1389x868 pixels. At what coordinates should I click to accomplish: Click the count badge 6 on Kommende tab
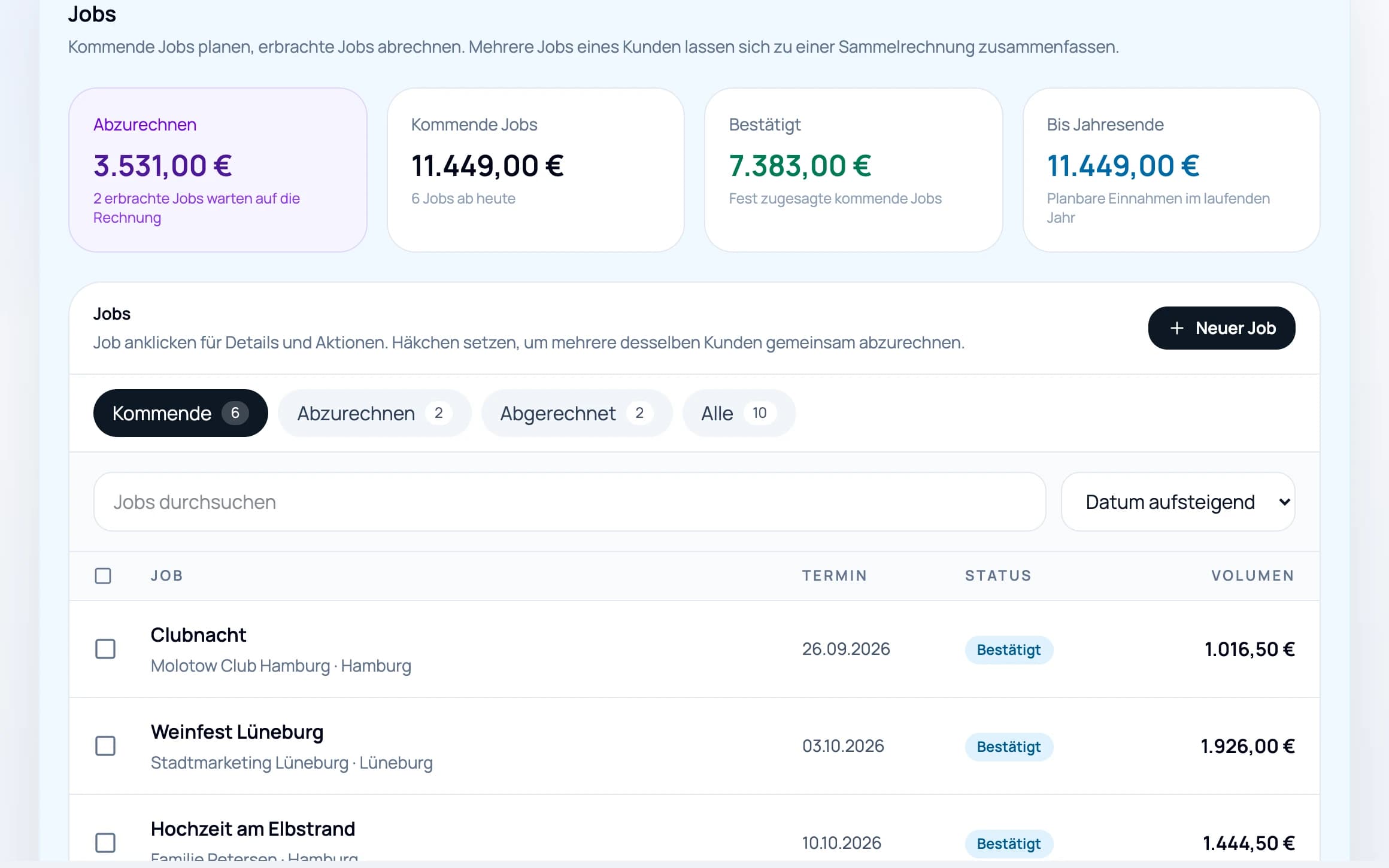tap(235, 413)
